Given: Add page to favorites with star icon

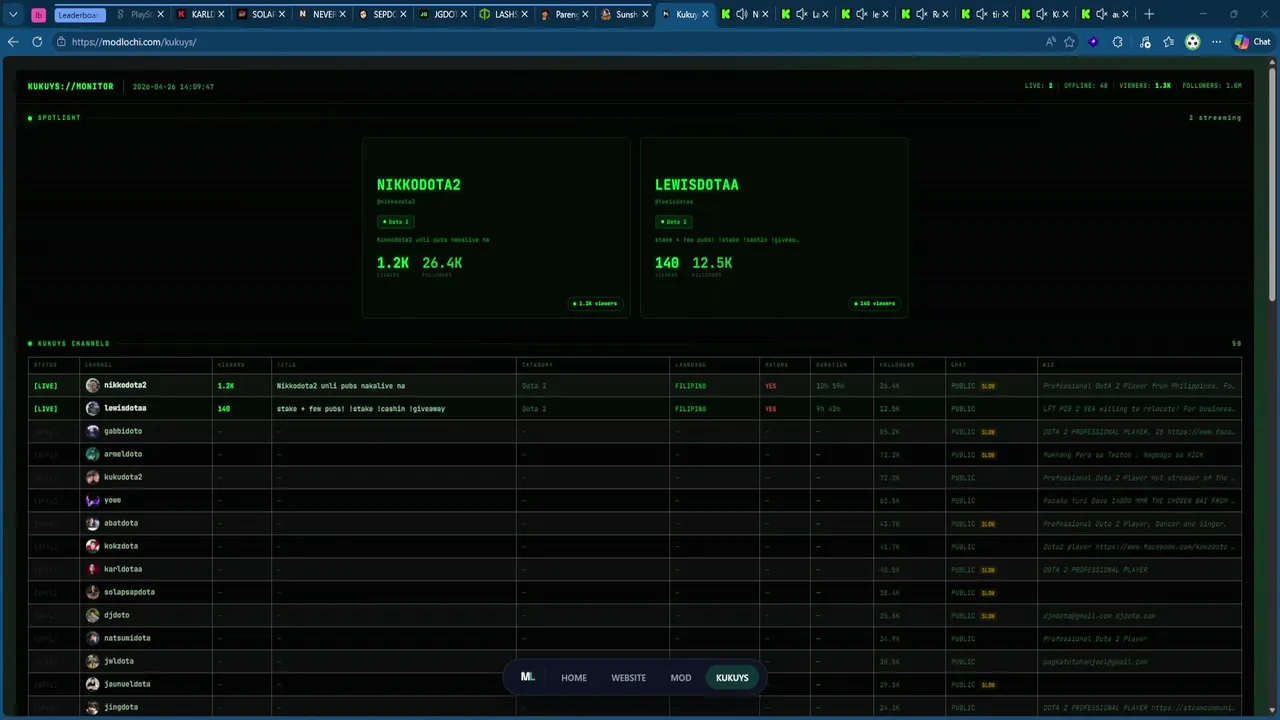Looking at the screenshot, I should pyautogui.click(x=1070, y=42).
